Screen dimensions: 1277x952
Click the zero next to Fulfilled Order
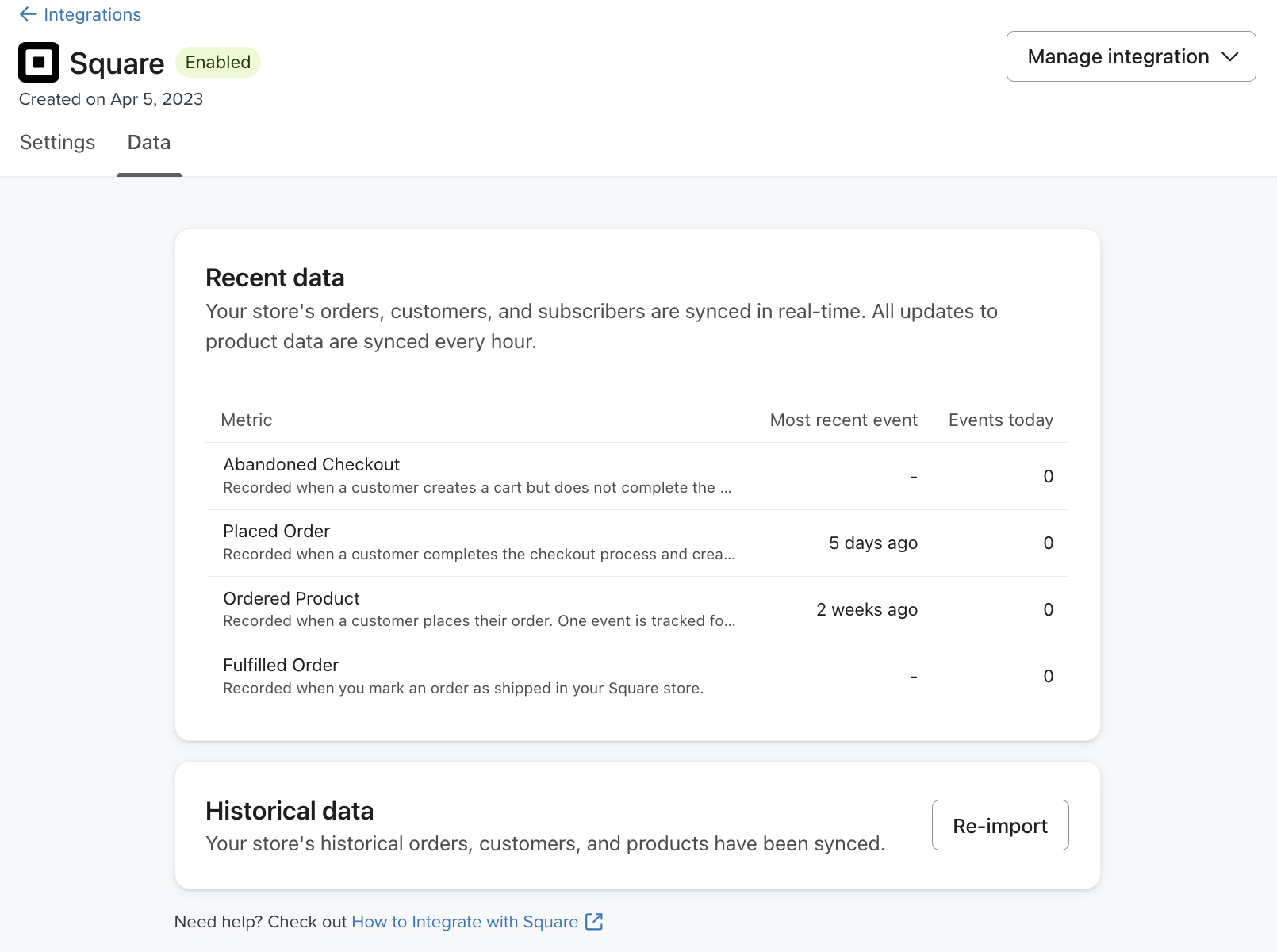(1048, 676)
